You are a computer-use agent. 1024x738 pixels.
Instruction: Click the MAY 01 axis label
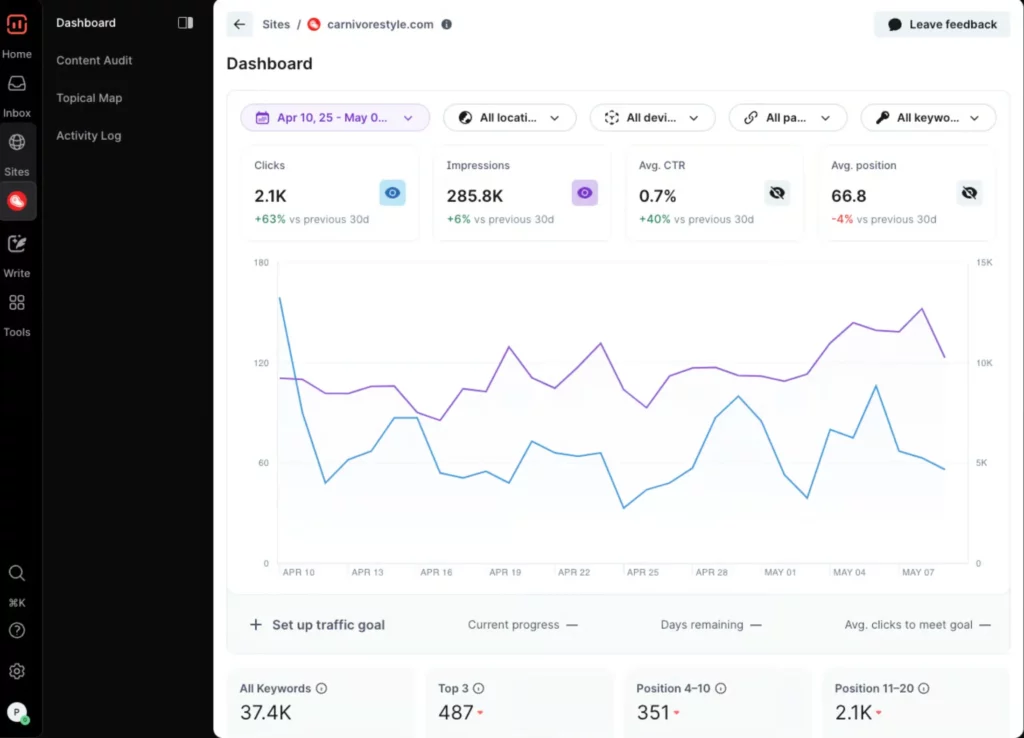(780, 572)
